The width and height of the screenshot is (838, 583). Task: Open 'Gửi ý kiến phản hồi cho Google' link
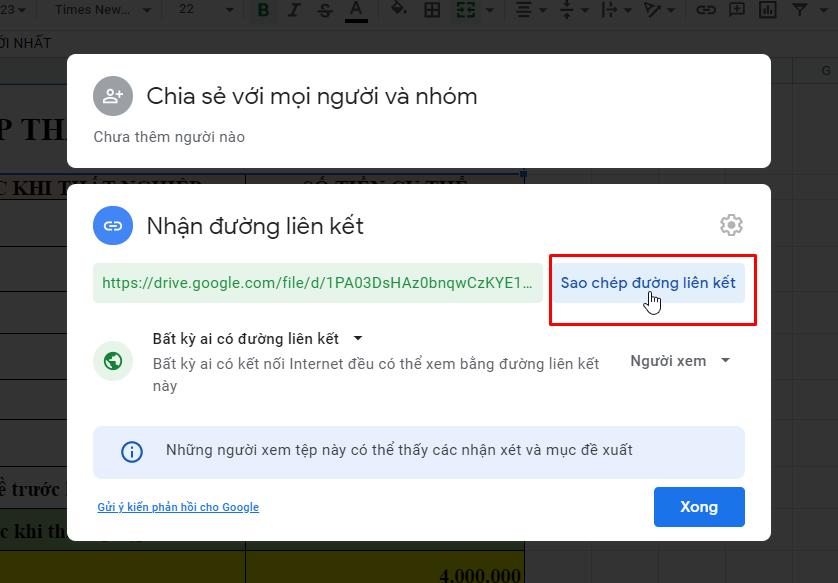178,507
